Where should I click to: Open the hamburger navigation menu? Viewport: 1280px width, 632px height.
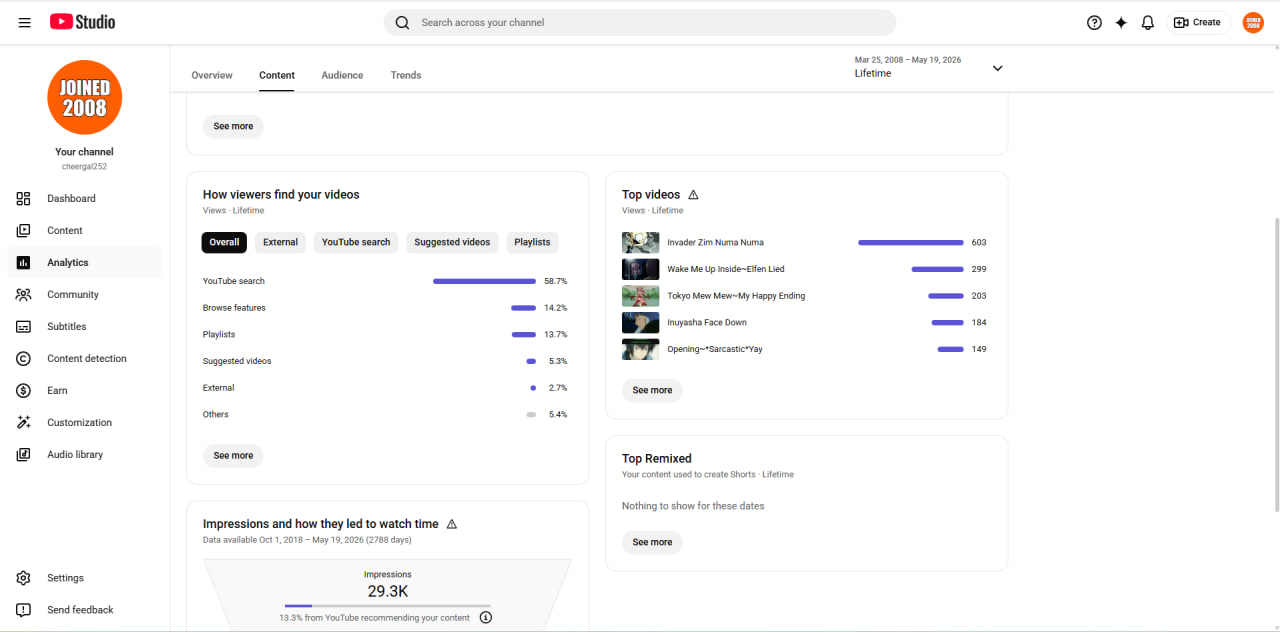(24, 22)
